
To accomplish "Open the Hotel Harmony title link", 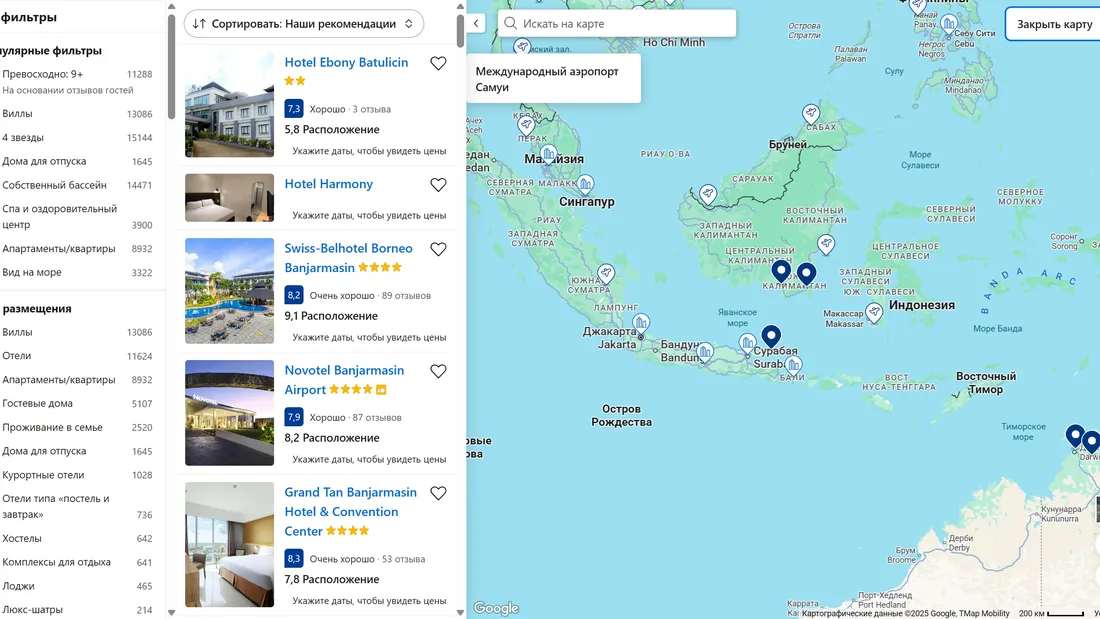I will click(328, 184).
